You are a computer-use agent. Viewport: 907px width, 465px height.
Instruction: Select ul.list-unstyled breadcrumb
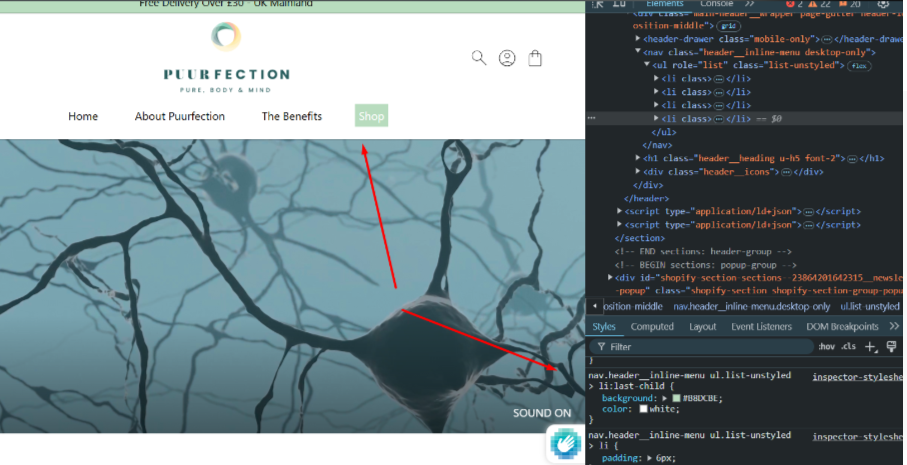tap(870, 307)
